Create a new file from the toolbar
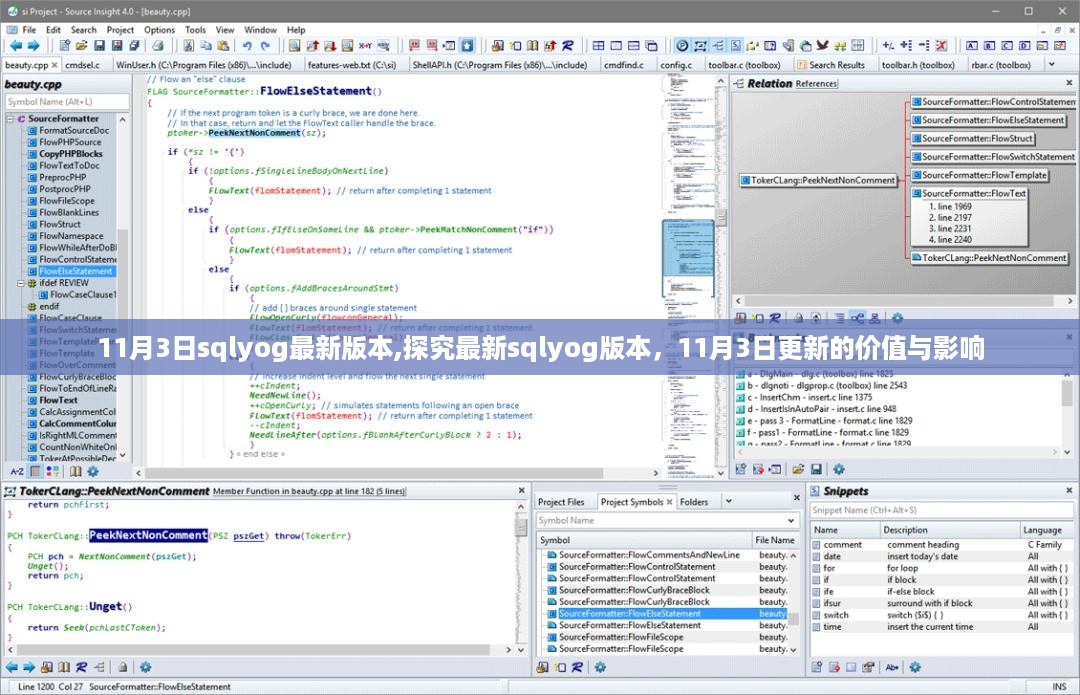Screen dimensions: 1080x695 (64, 46)
